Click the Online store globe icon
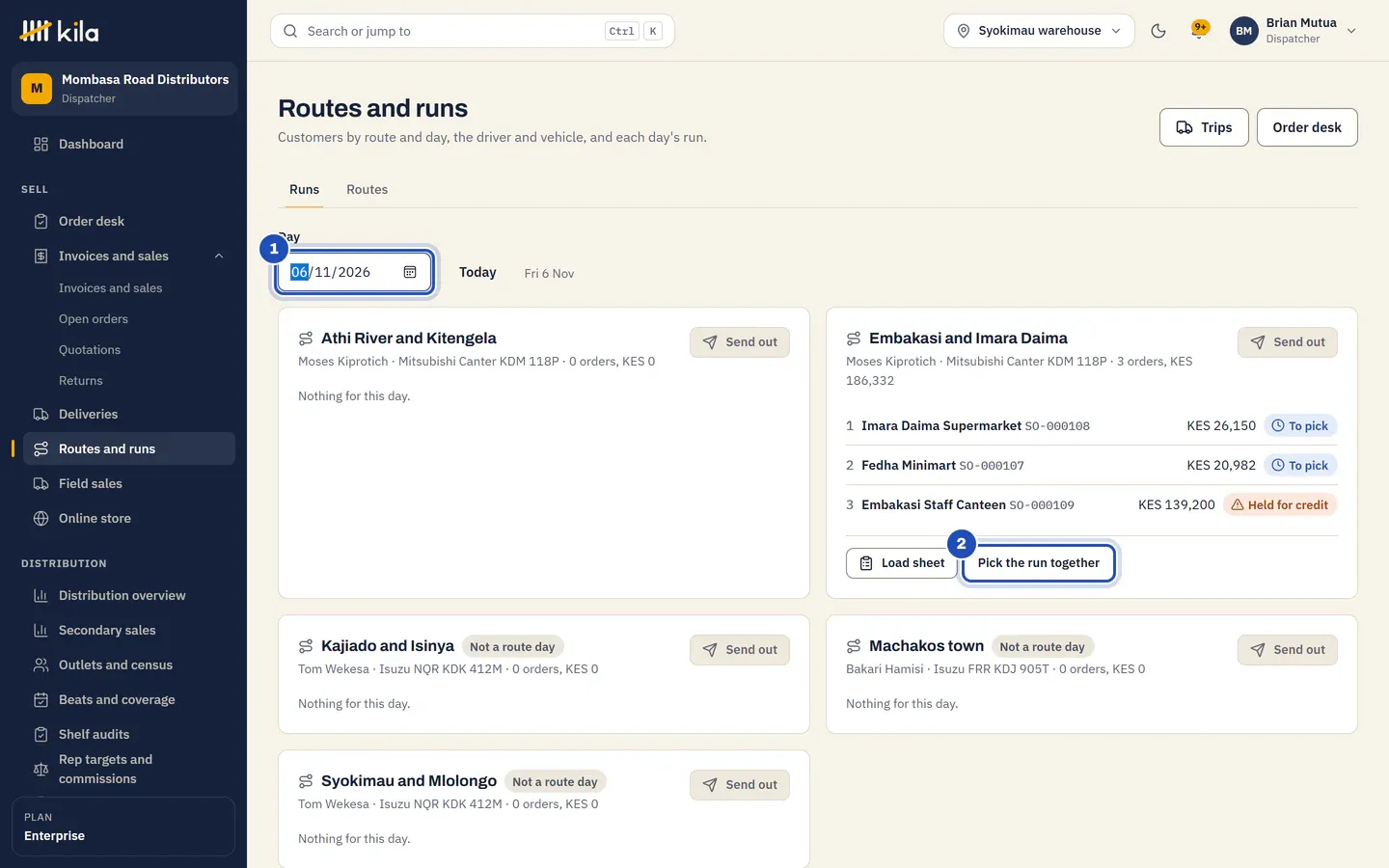The height and width of the screenshot is (868, 1389). point(41,518)
